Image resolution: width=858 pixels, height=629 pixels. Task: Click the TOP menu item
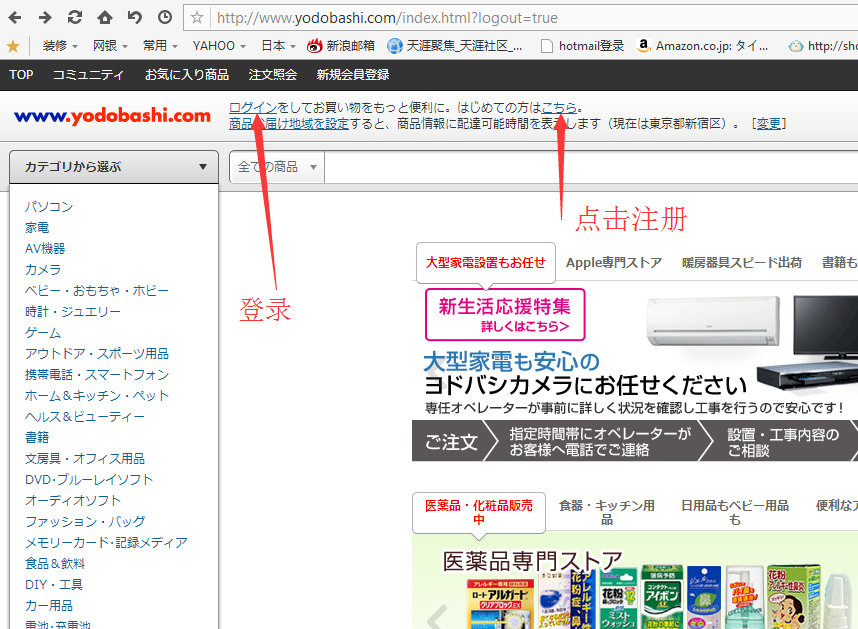tap(21, 75)
